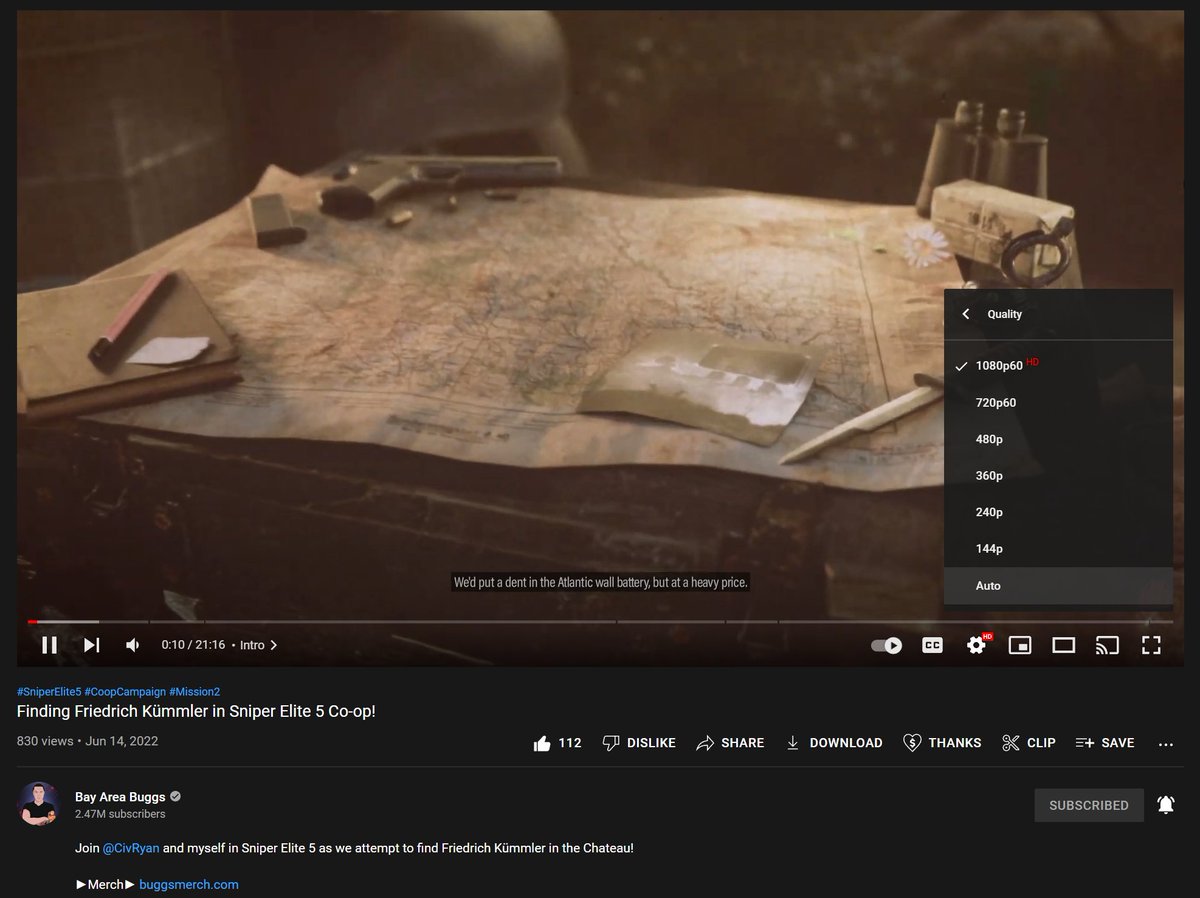Image resolution: width=1200 pixels, height=898 pixels.
Task: Open the notification bell settings
Action: click(1166, 805)
